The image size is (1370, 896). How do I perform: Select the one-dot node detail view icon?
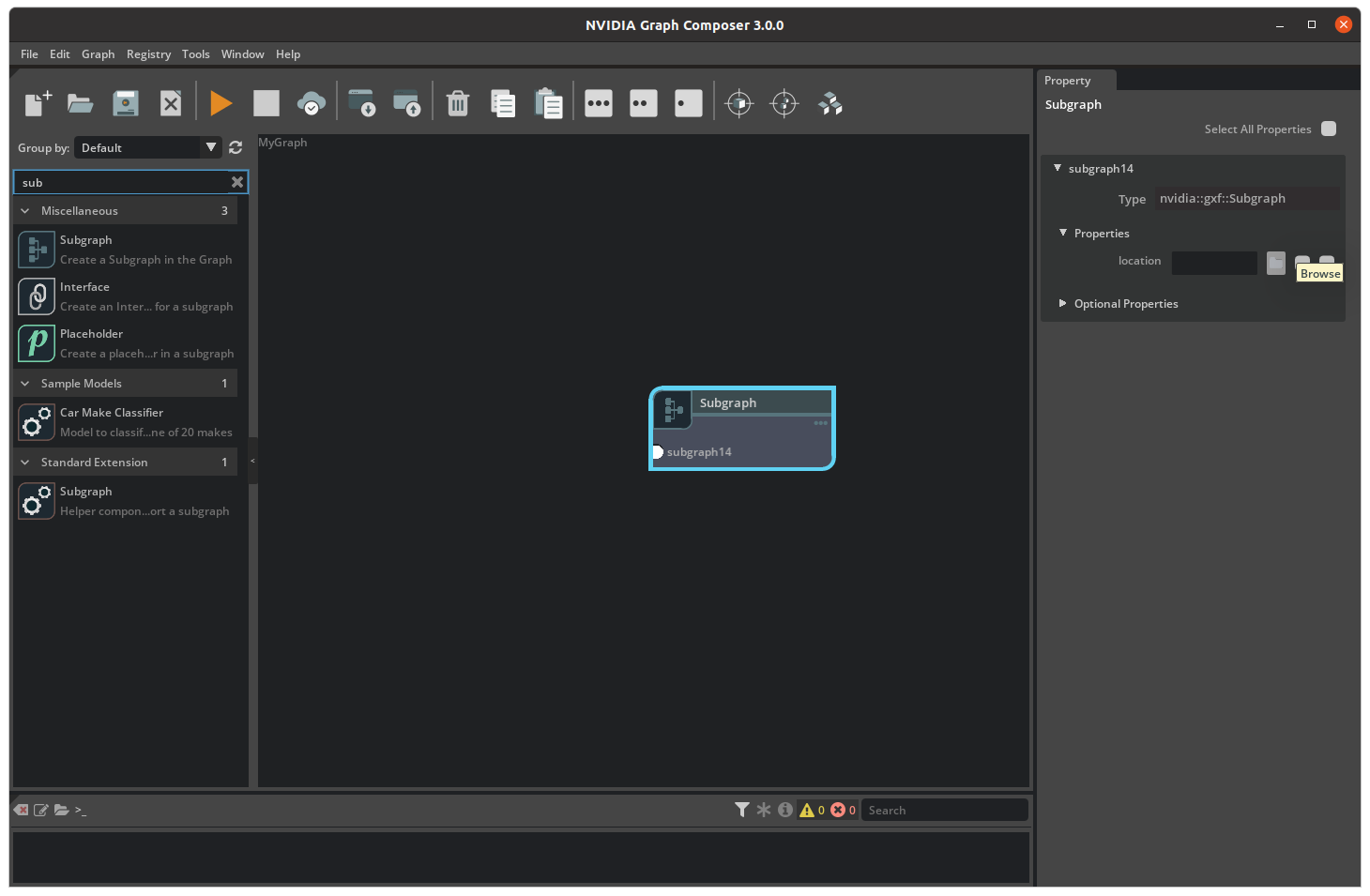(689, 103)
